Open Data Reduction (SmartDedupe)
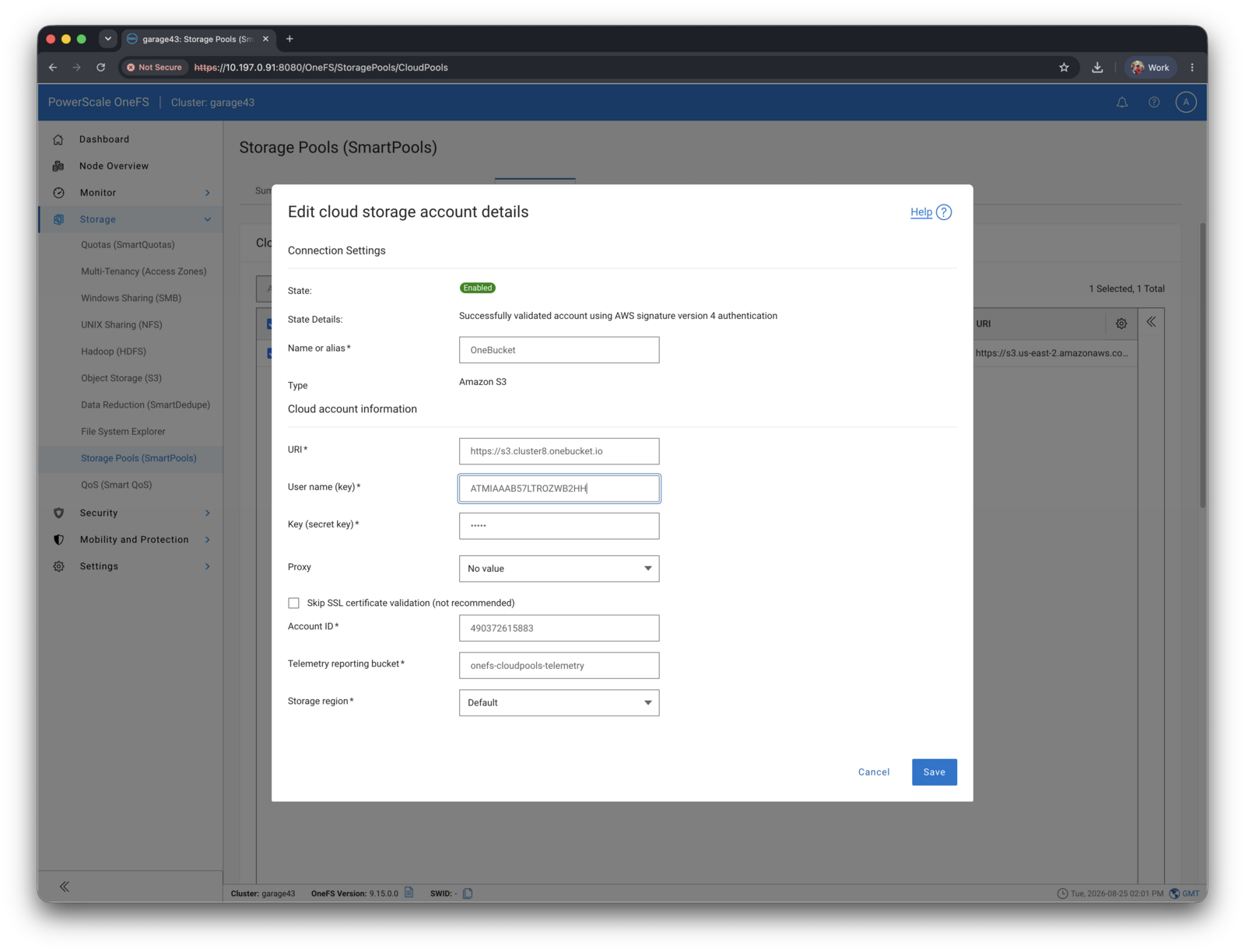Image resolution: width=1245 pixels, height=952 pixels. [x=146, y=405]
